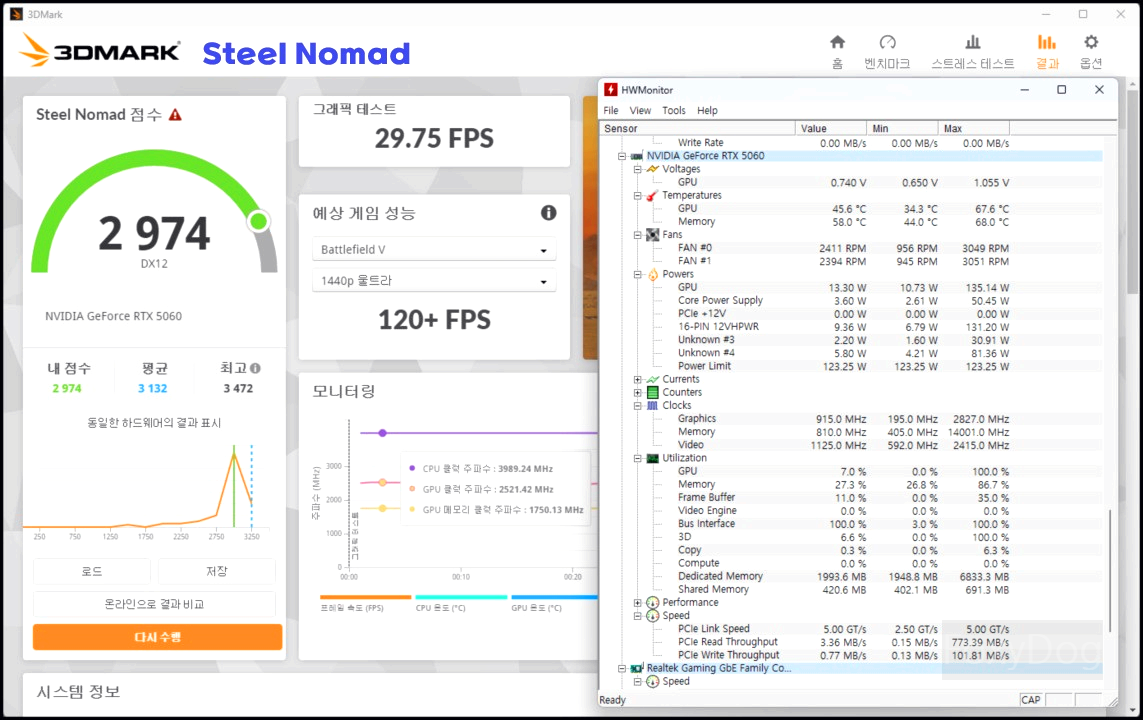The width and height of the screenshot is (1143, 720).
Task: Open the Results (결과) bar-chart icon
Action: pos(1047,42)
